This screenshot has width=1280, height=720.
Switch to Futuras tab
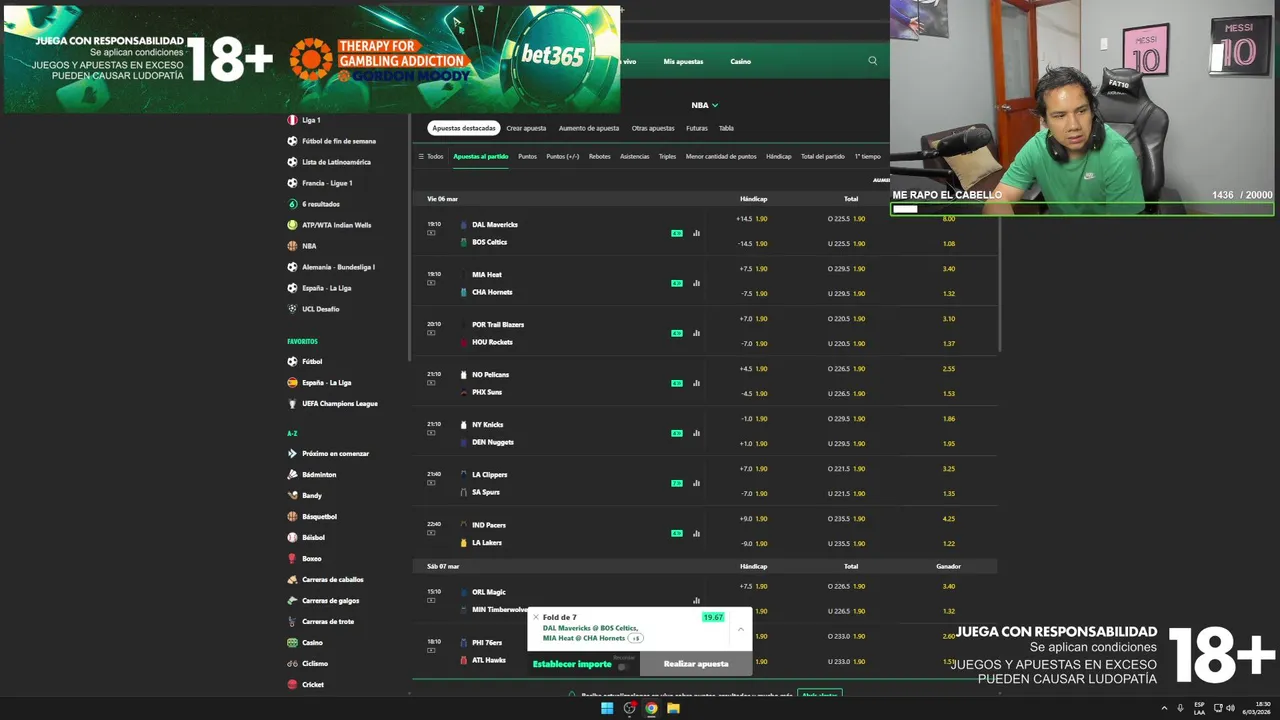click(697, 128)
